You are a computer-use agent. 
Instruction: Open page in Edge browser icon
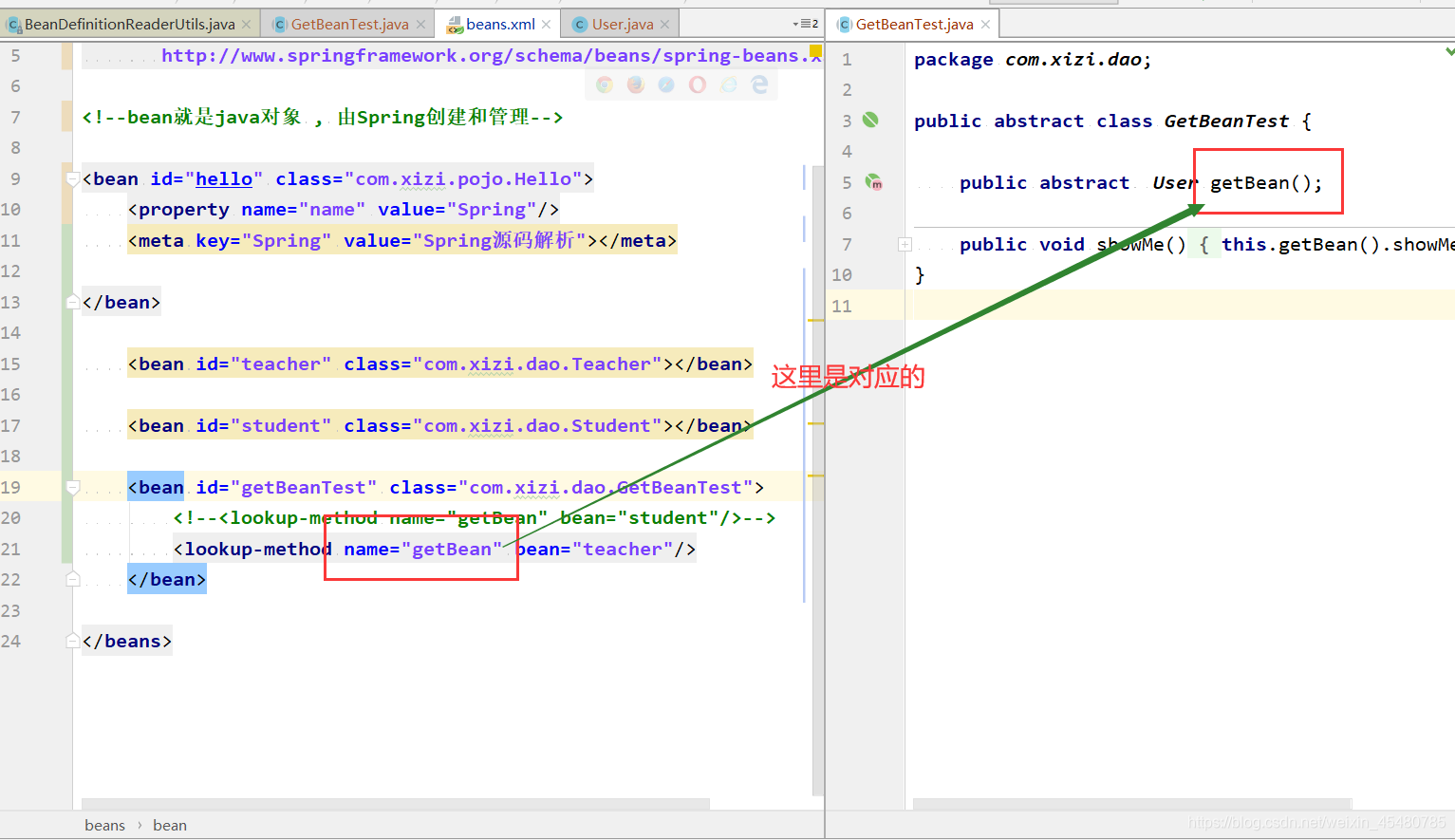point(759,85)
